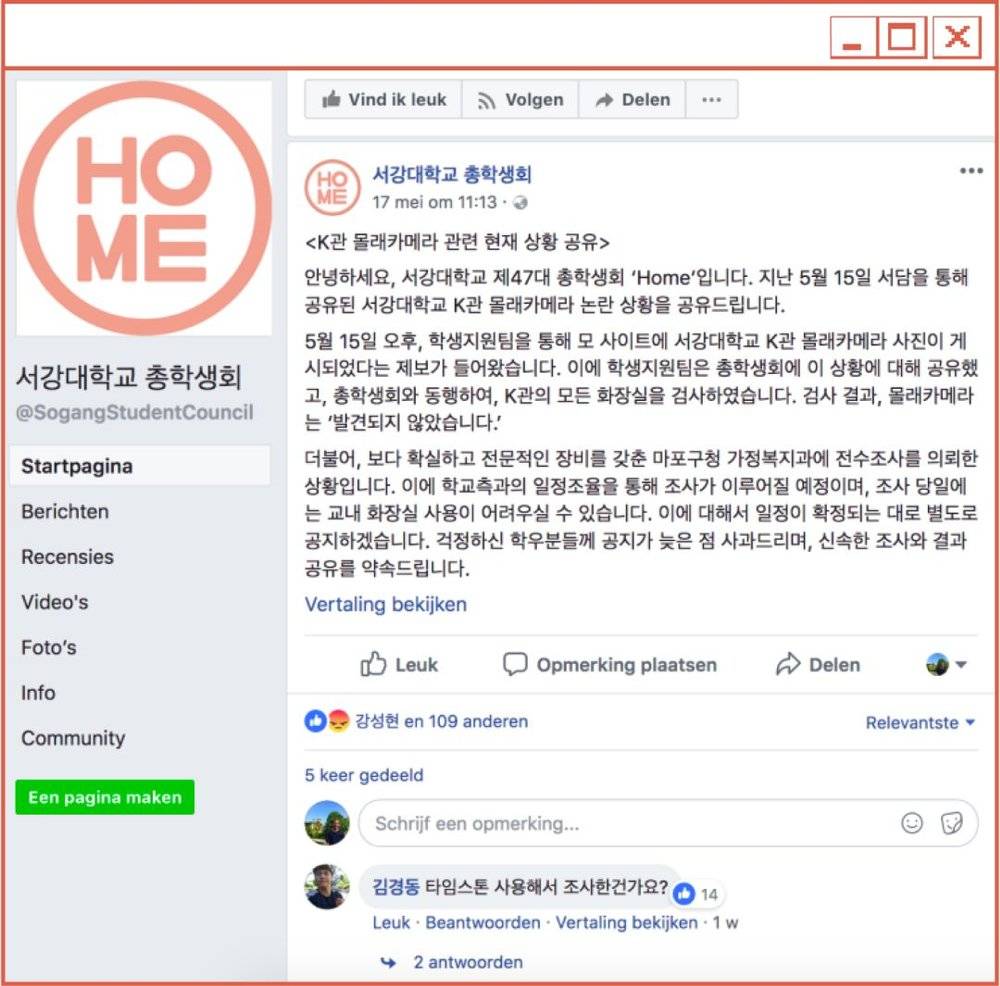This screenshot has height=986, width=1000.
Task: Click the green Een pagina maken button
Action: pyautogui.click(x=105, y=797)
